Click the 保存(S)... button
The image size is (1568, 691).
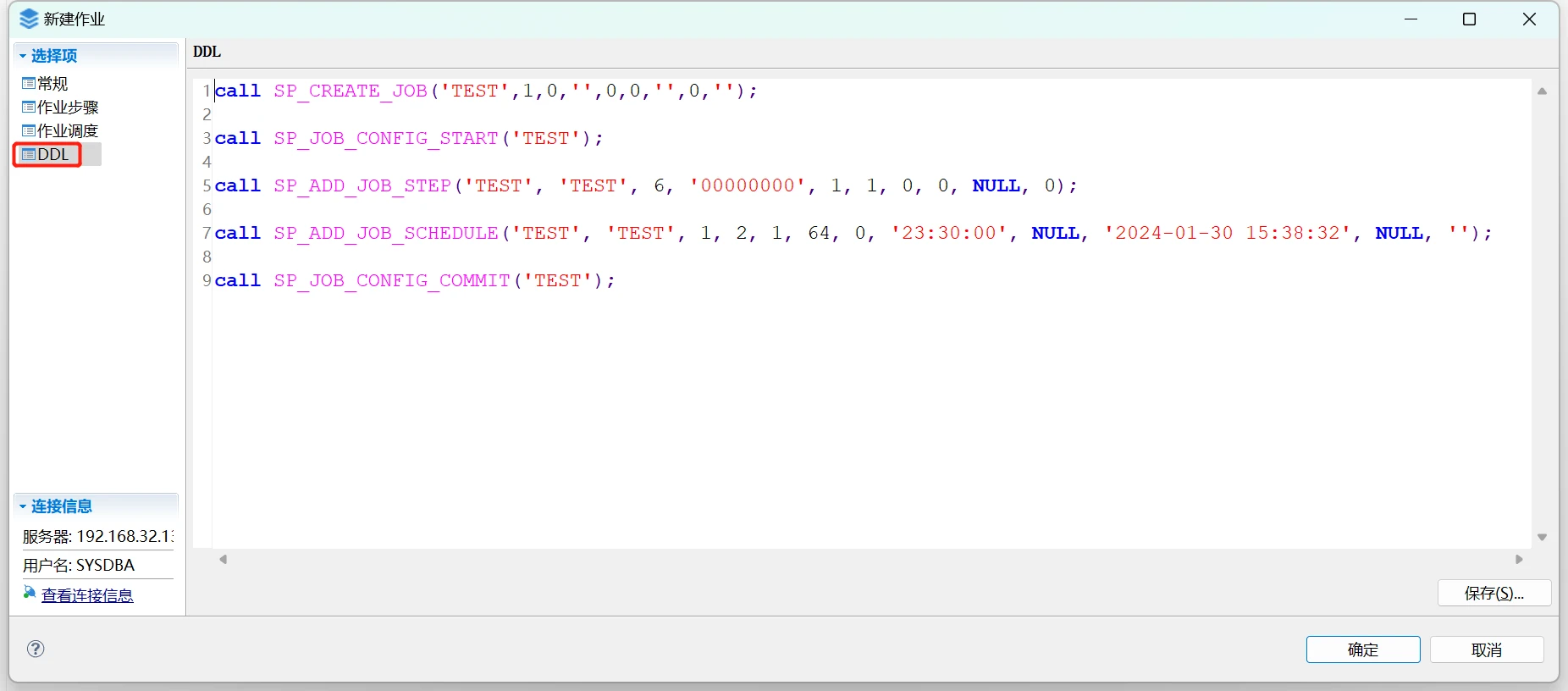(1493, 594)
